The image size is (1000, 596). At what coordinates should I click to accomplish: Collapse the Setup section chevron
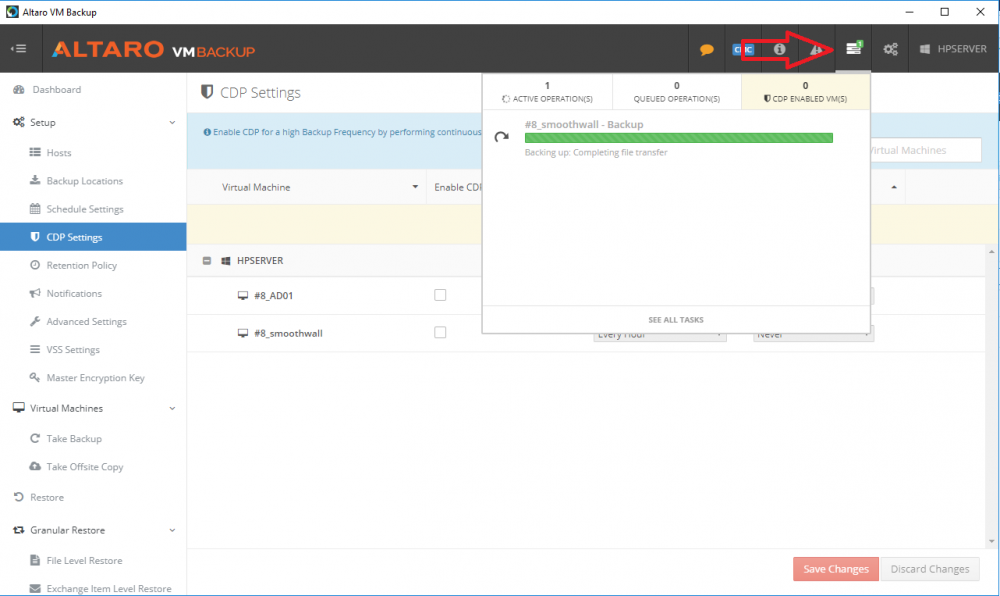tap(172, 122)
